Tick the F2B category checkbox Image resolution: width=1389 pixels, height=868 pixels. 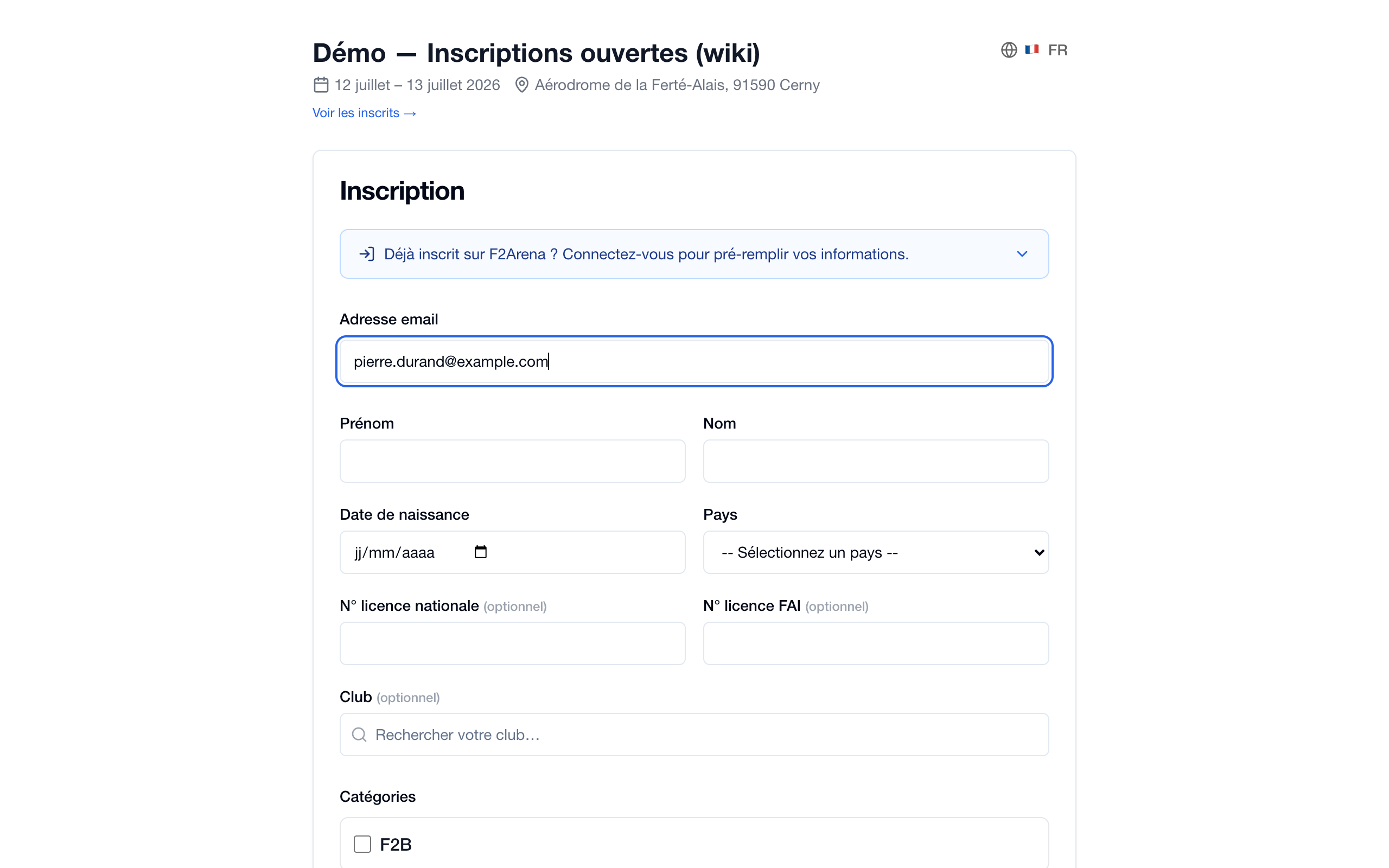click(x=362, y=844)
